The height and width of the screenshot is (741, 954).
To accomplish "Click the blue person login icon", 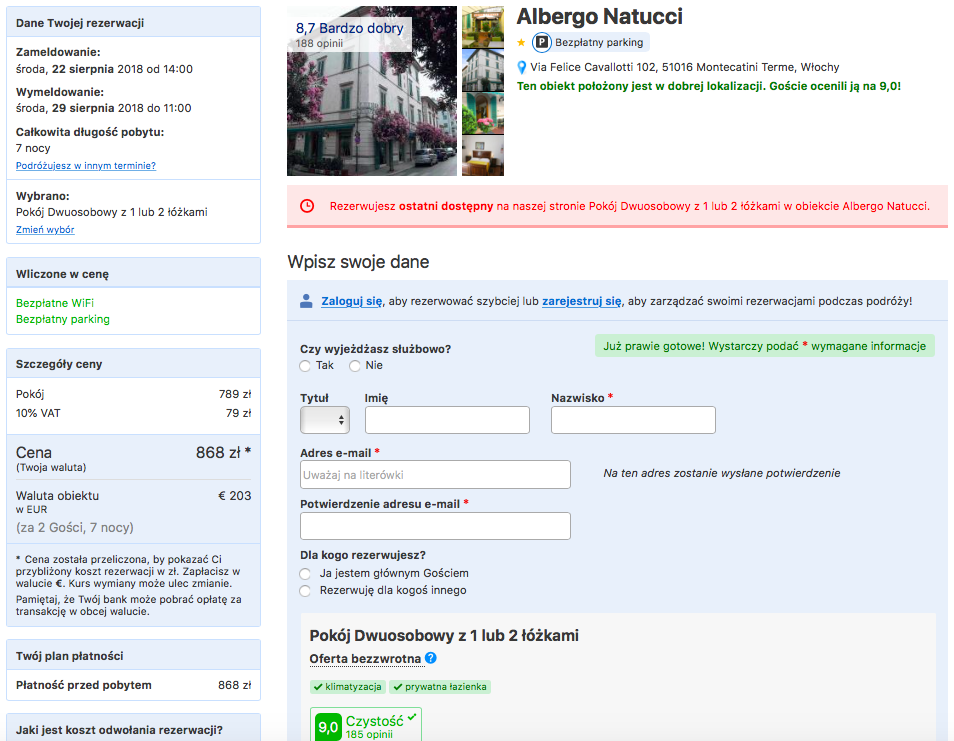I will pyautogui.click(x=306, y=301).
